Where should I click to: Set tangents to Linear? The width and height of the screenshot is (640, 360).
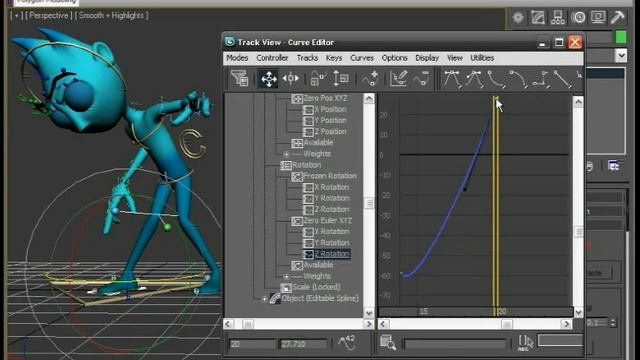[562, 79]
